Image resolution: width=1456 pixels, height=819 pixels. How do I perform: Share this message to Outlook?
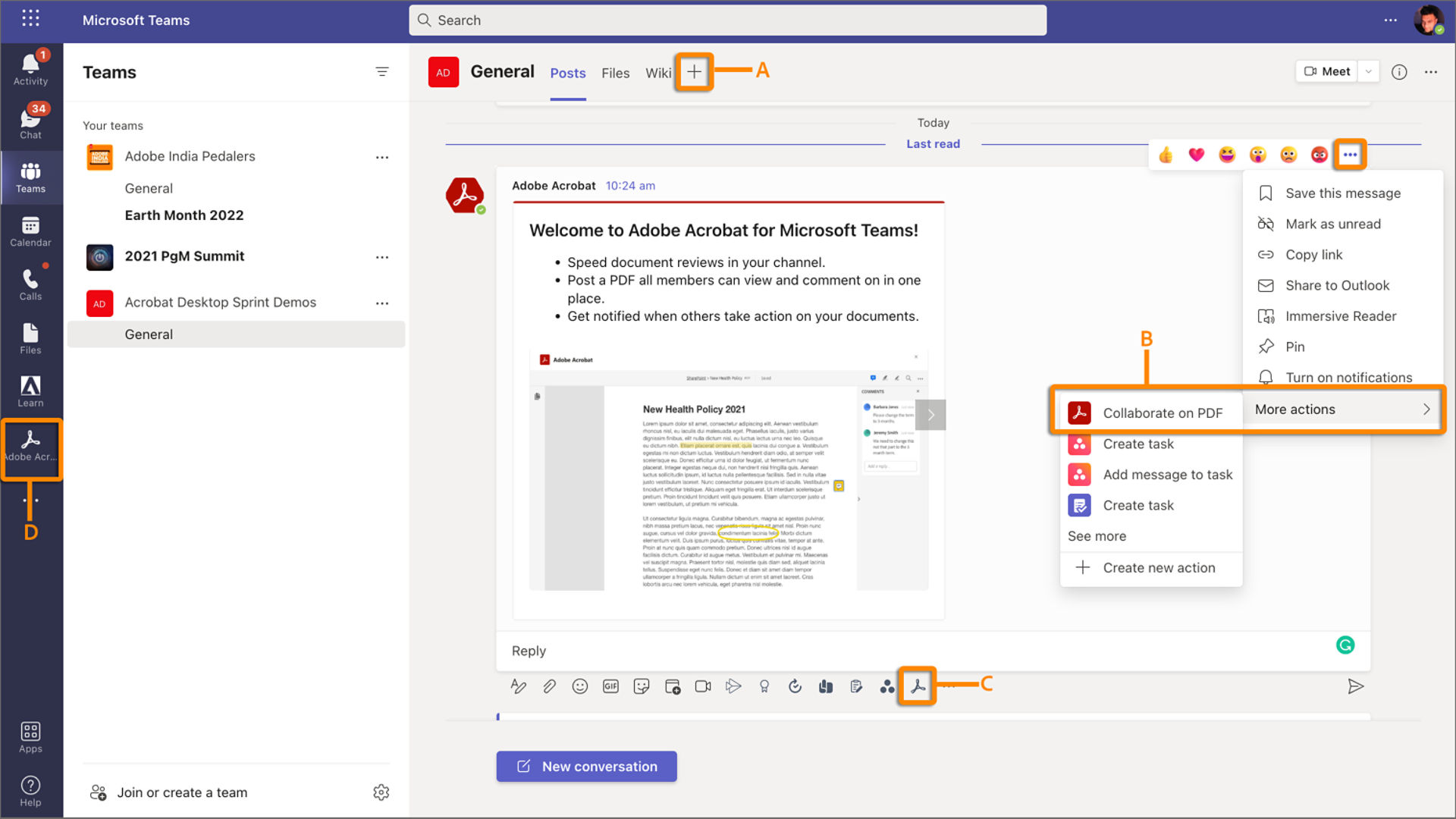pos(1337,285)
